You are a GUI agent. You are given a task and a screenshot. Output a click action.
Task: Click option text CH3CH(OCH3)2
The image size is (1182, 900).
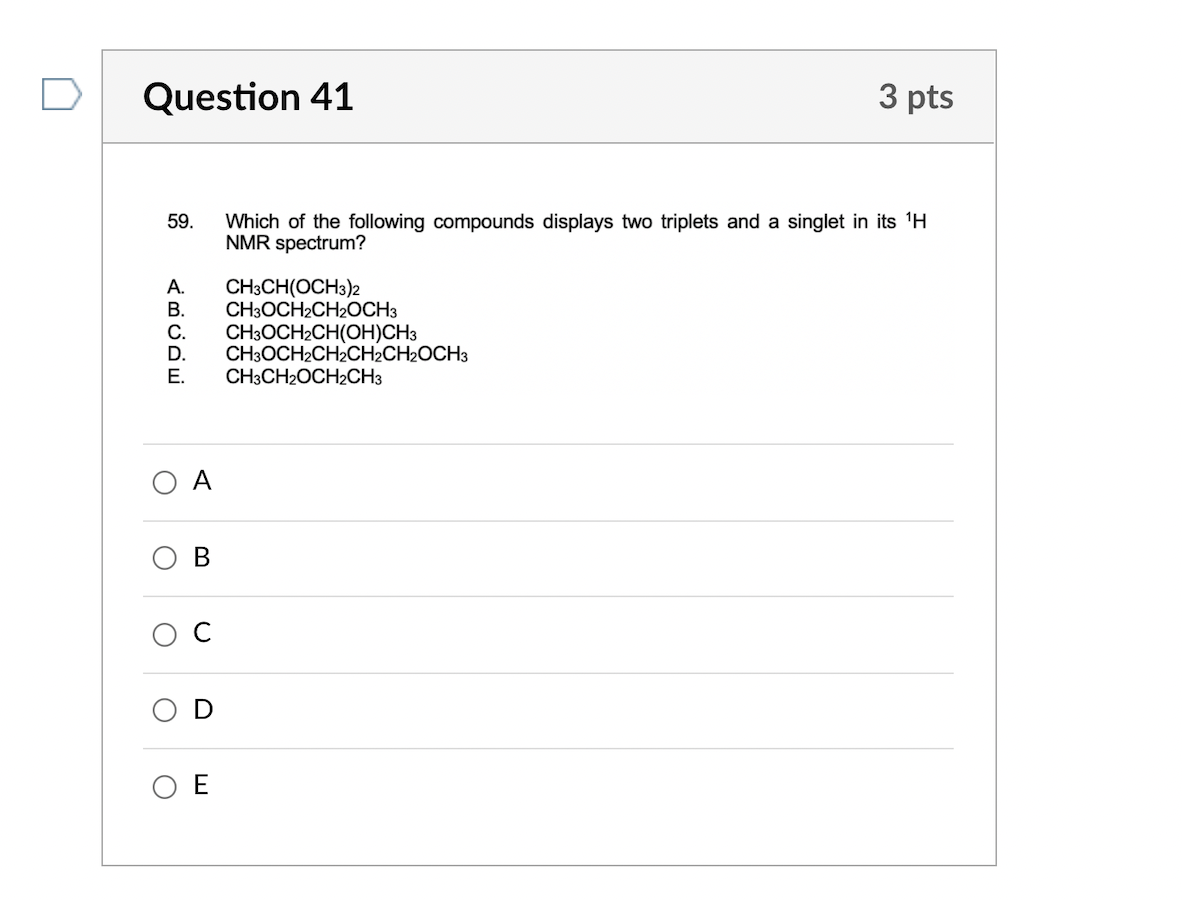pos(294,287)
